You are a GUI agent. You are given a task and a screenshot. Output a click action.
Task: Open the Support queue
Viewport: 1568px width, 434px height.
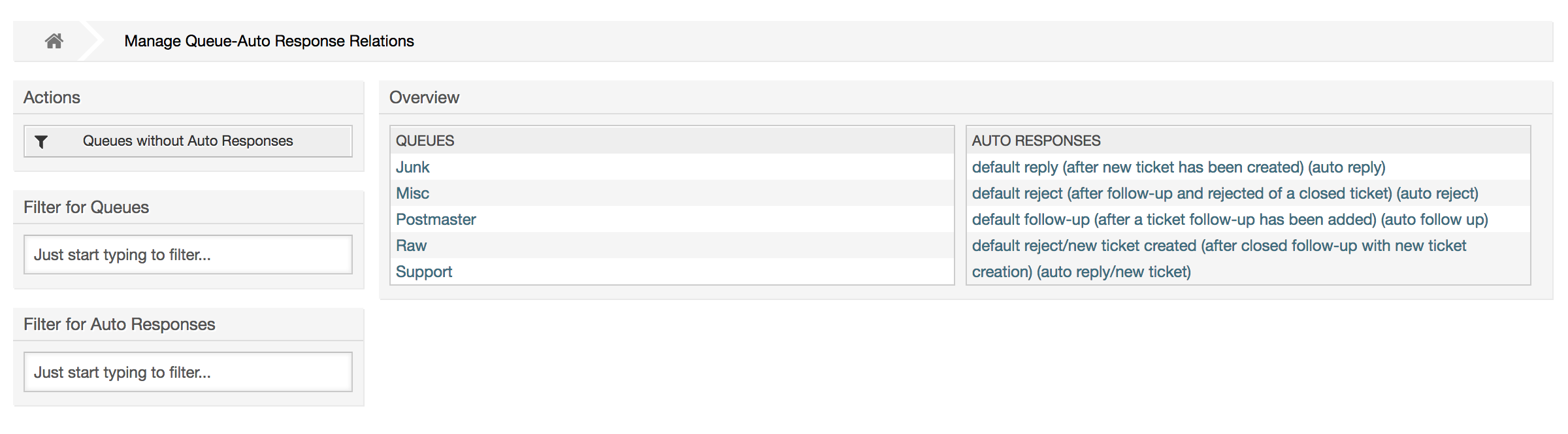(424, 272)
